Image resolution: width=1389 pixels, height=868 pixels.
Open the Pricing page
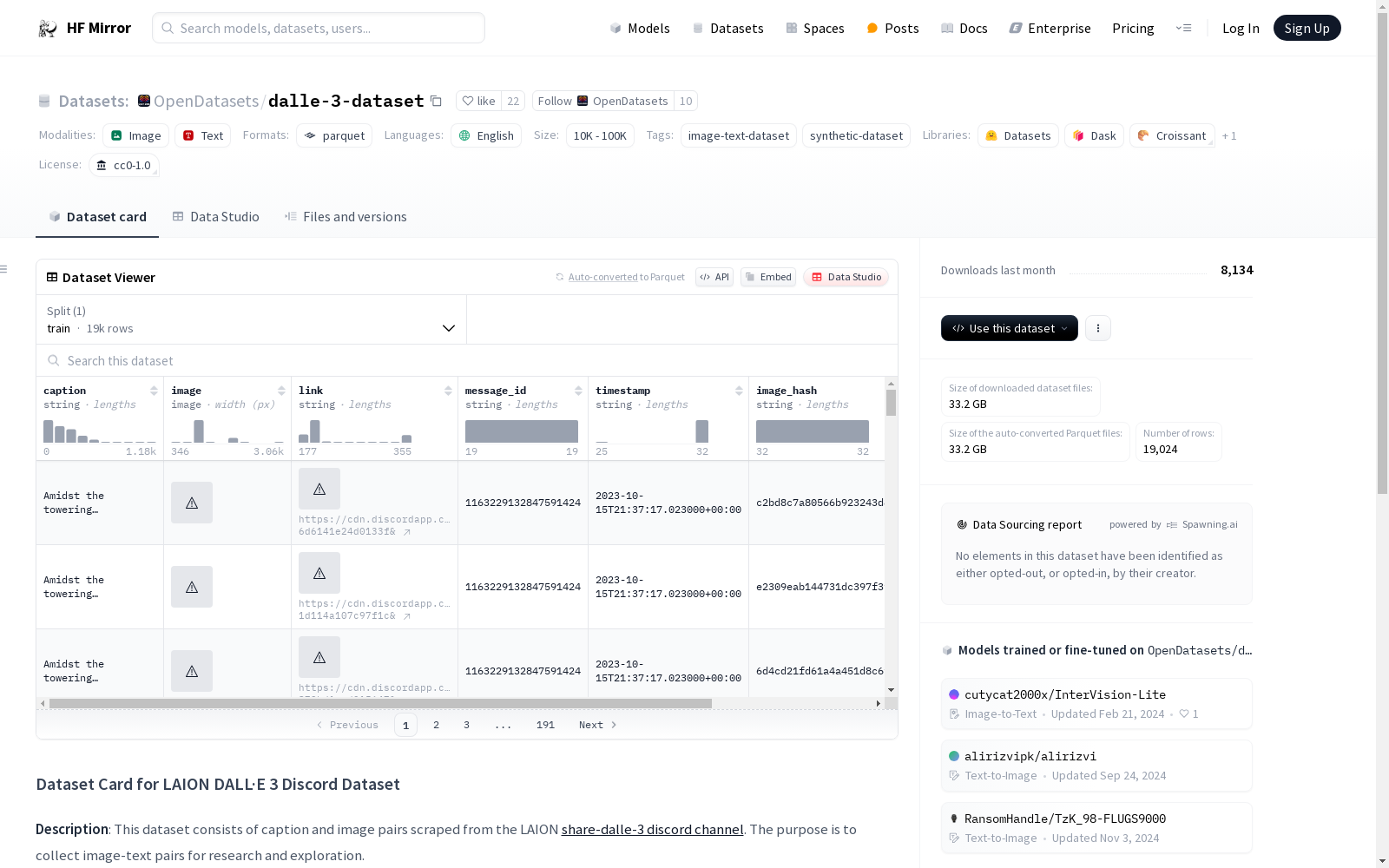point(1133,29)
